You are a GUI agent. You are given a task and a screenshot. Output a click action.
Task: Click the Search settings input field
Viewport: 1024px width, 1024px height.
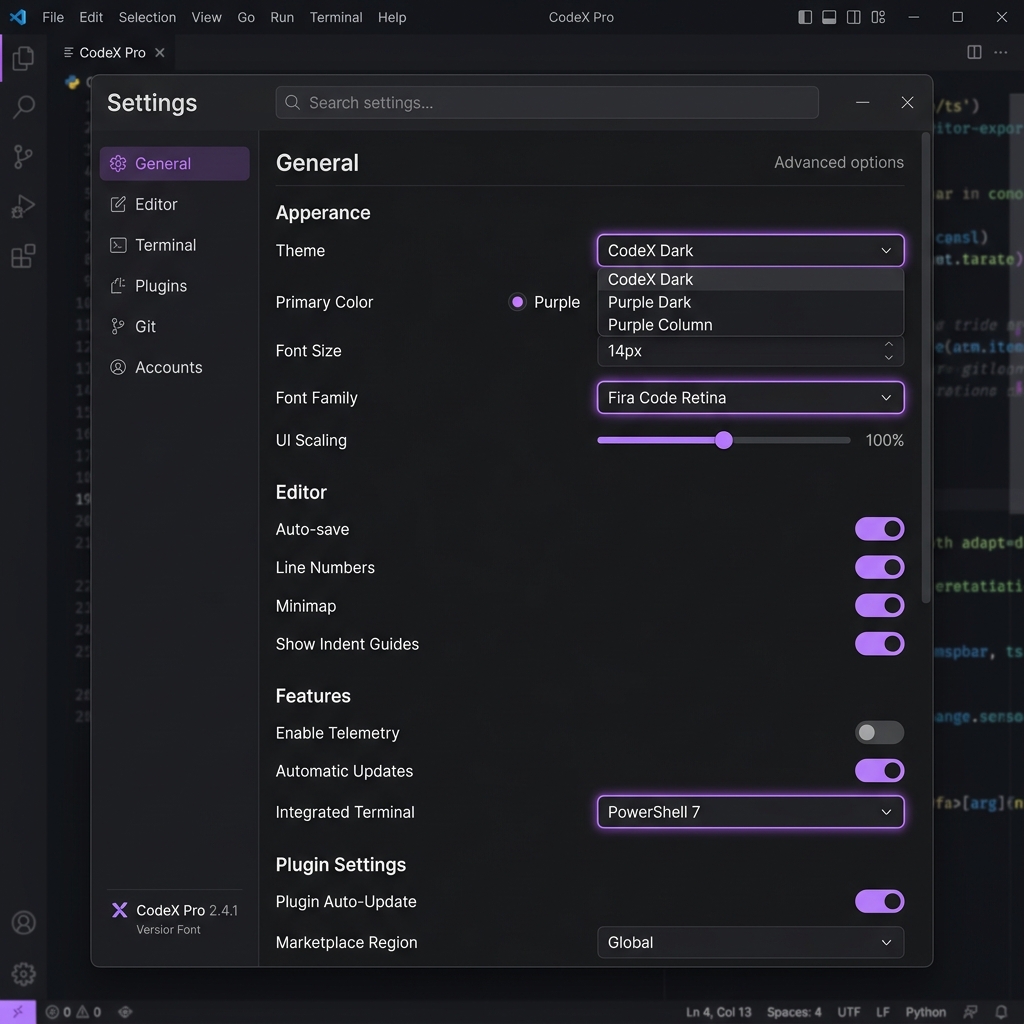point(547,103)
